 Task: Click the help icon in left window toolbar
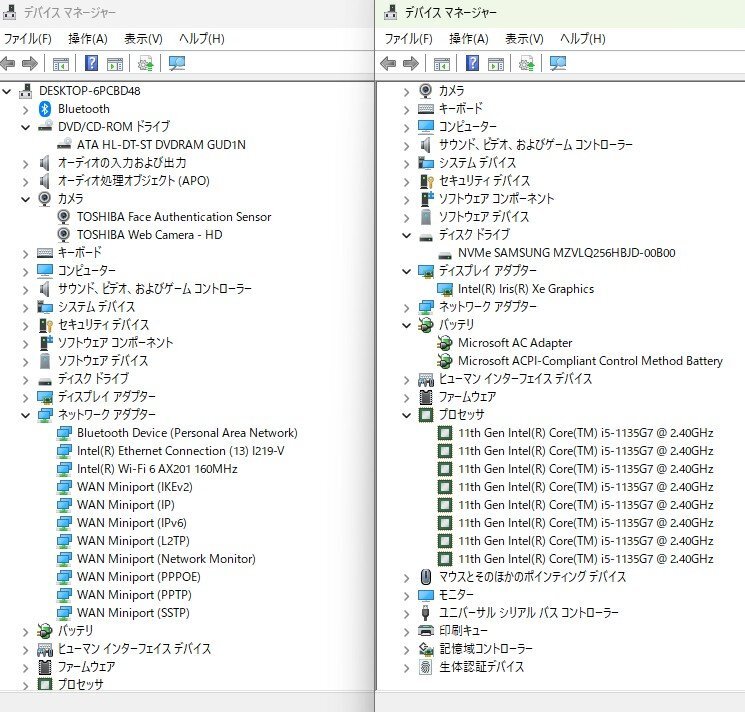91,63
